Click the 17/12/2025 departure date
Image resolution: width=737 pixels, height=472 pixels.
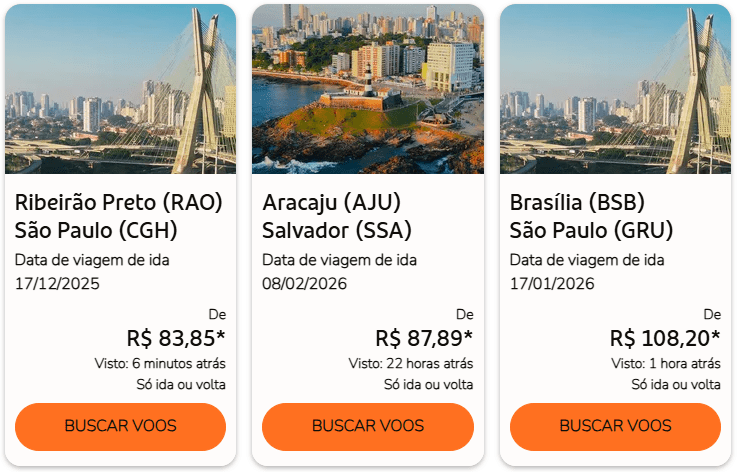coord(57,283)
